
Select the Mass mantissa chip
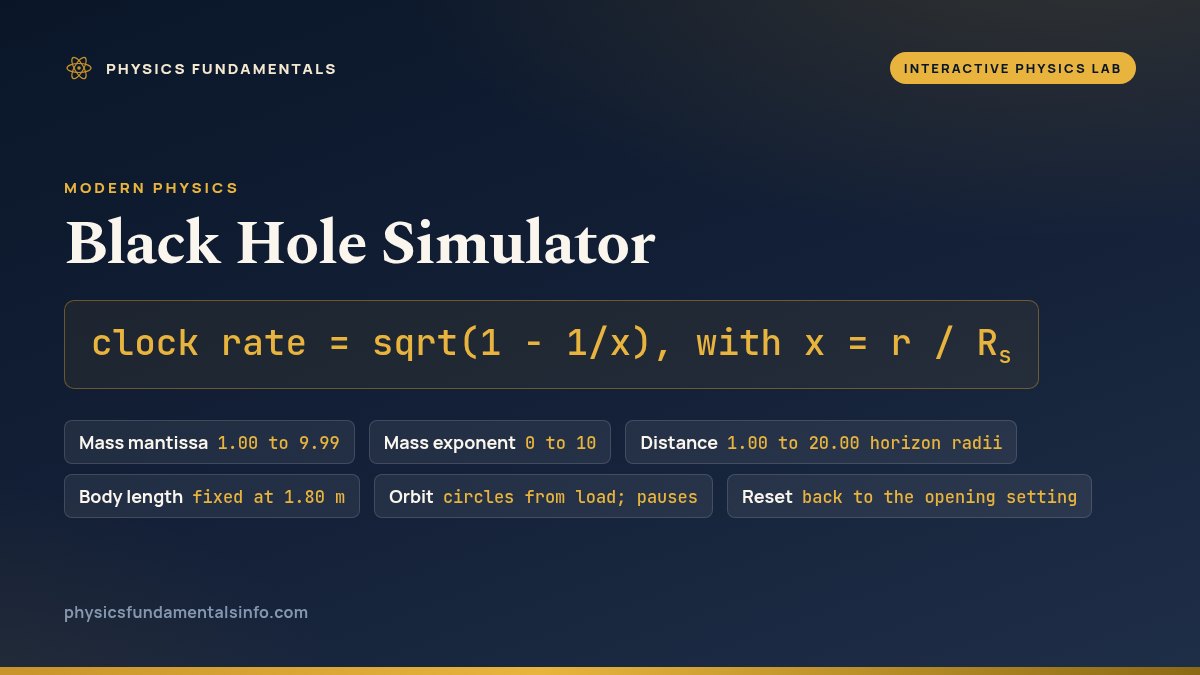(x=209, y=442)
